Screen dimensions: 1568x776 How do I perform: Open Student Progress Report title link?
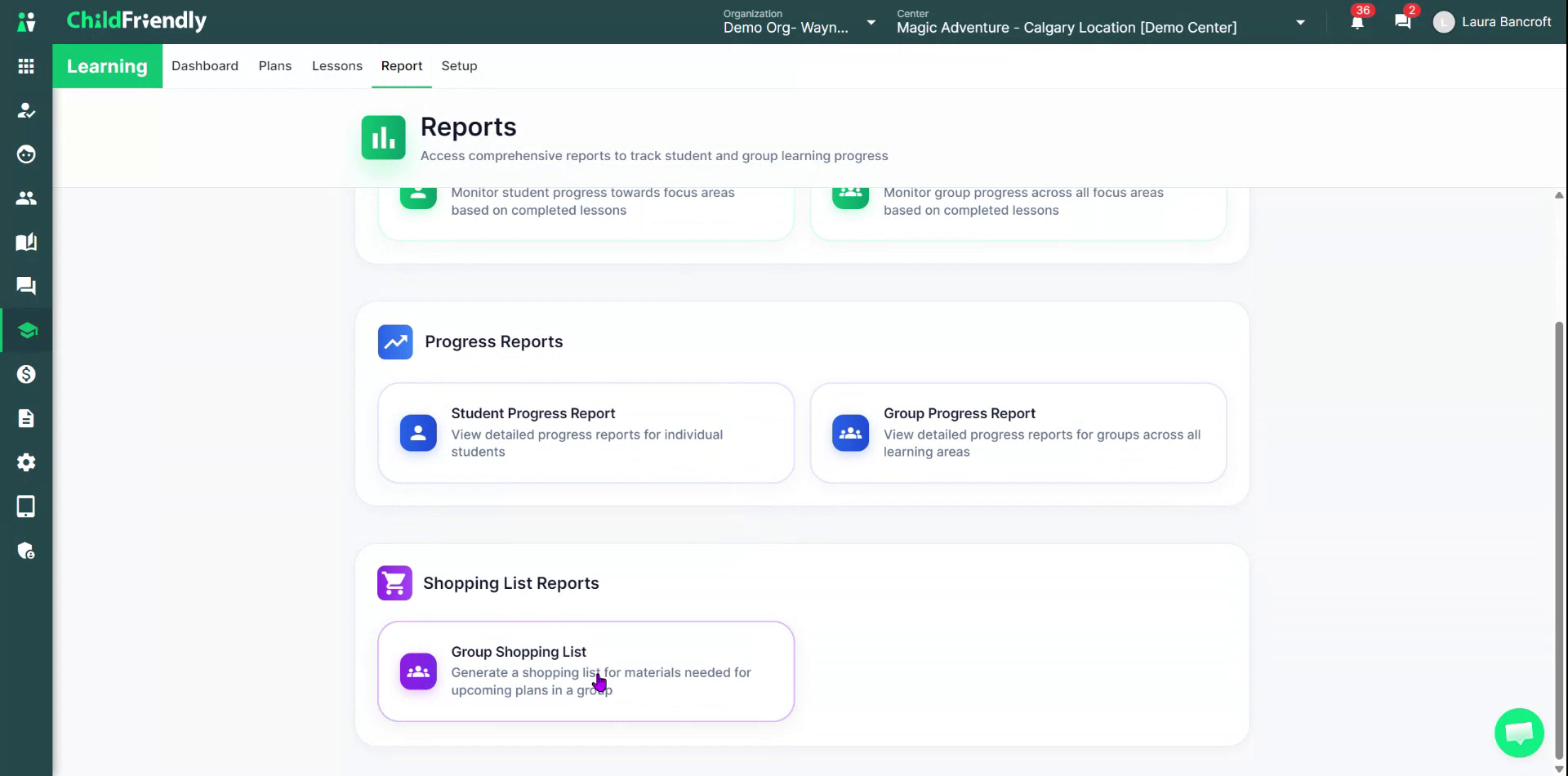533,413
